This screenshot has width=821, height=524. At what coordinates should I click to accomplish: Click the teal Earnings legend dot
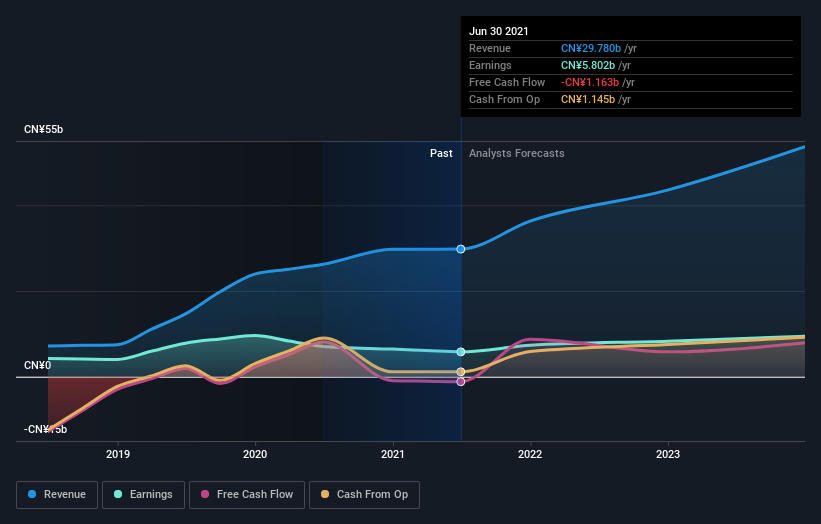pyautogui.click(x=118, y=494)
